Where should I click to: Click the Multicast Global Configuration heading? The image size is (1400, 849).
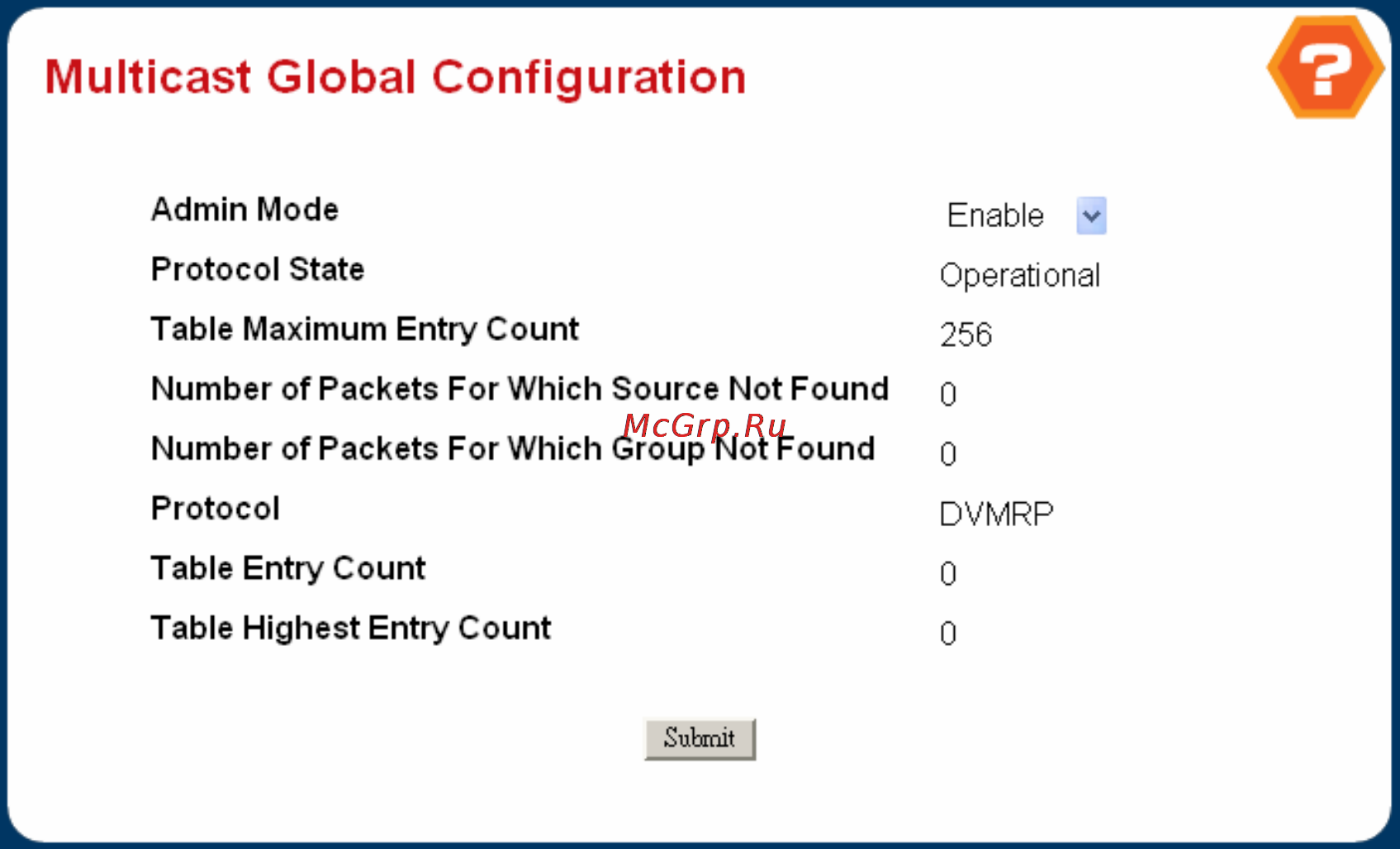[396, 78]
